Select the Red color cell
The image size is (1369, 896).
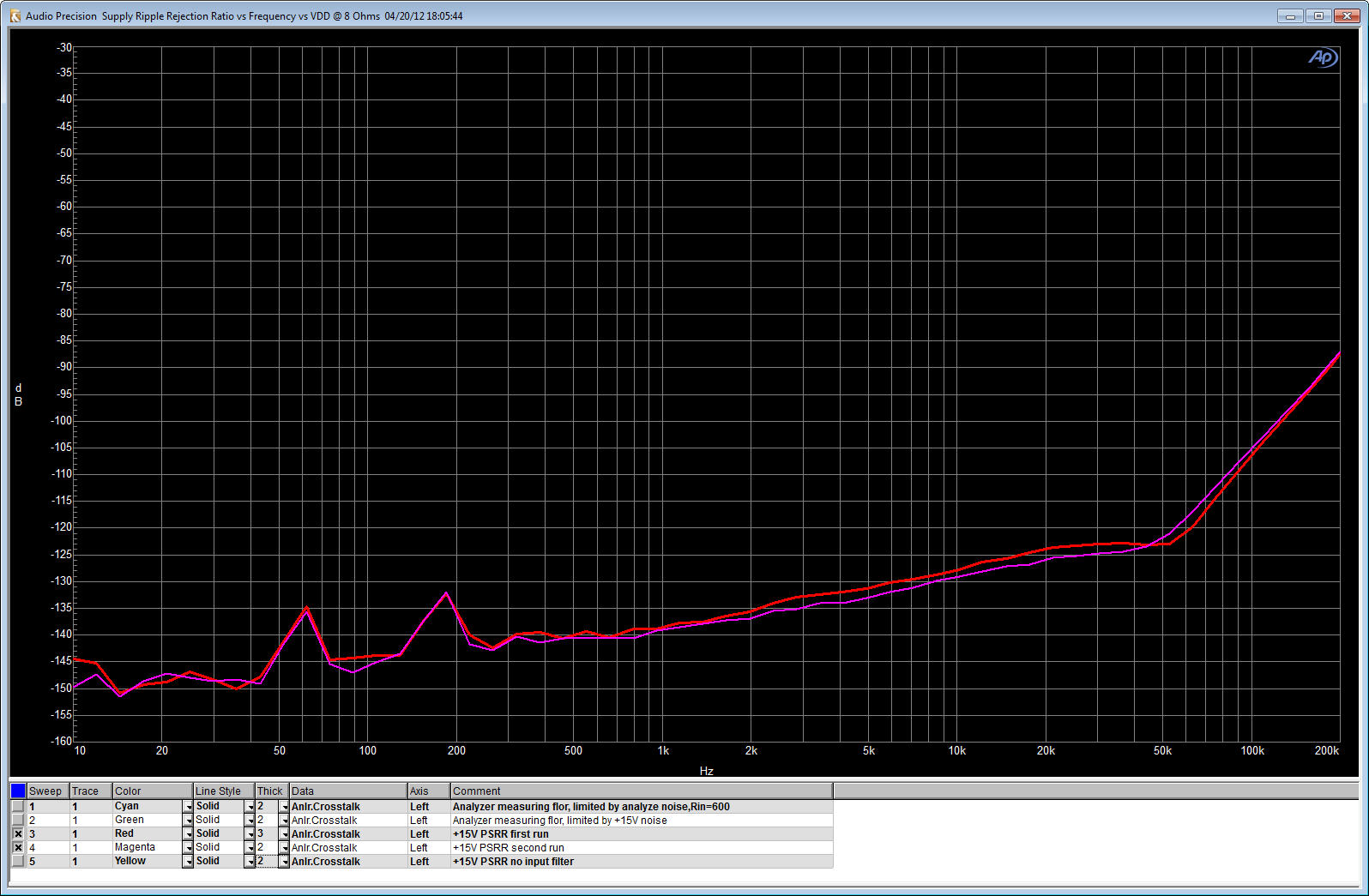pyautogui.click(x=148, y=833)
